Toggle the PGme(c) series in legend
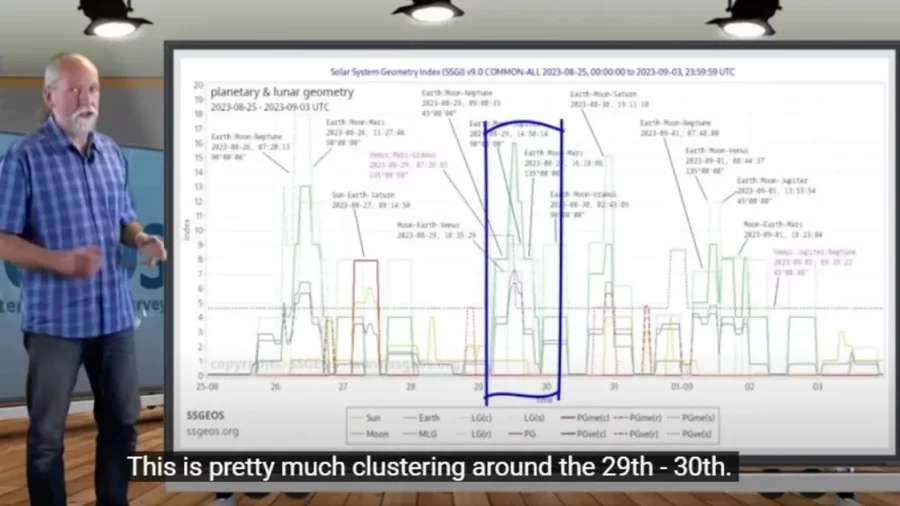 click(x=589, y=418)
